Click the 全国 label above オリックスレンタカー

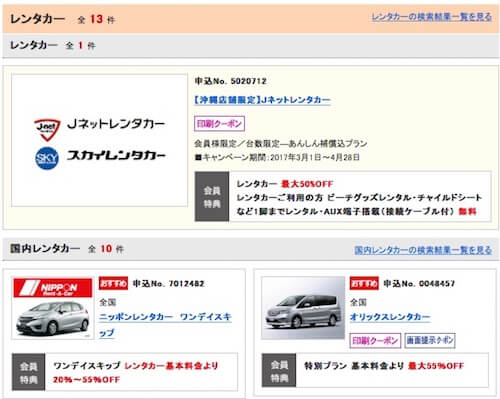(x=358, y=302)
